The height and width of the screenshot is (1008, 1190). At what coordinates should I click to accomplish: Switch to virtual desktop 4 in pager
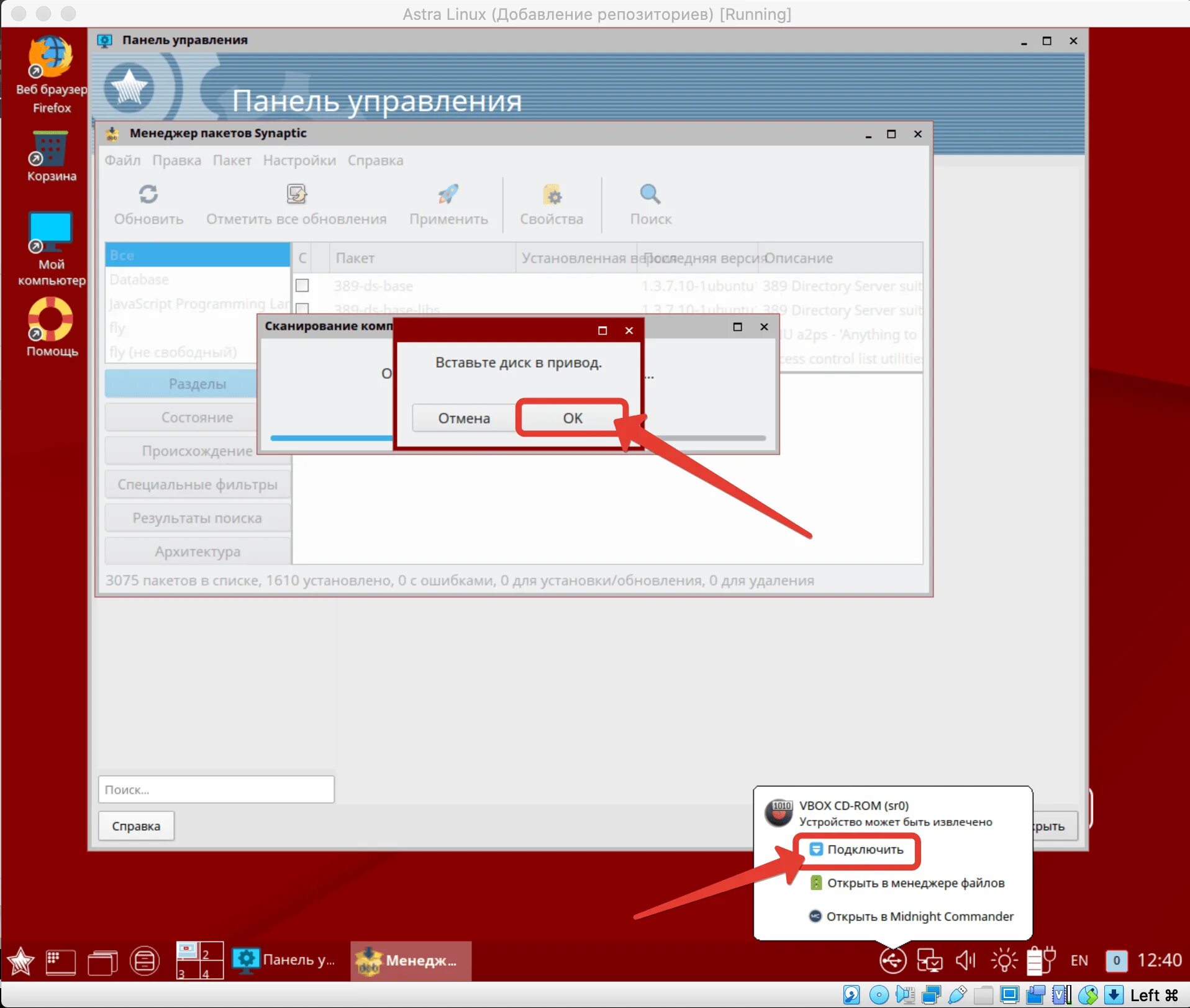click(x=211, y=971)
